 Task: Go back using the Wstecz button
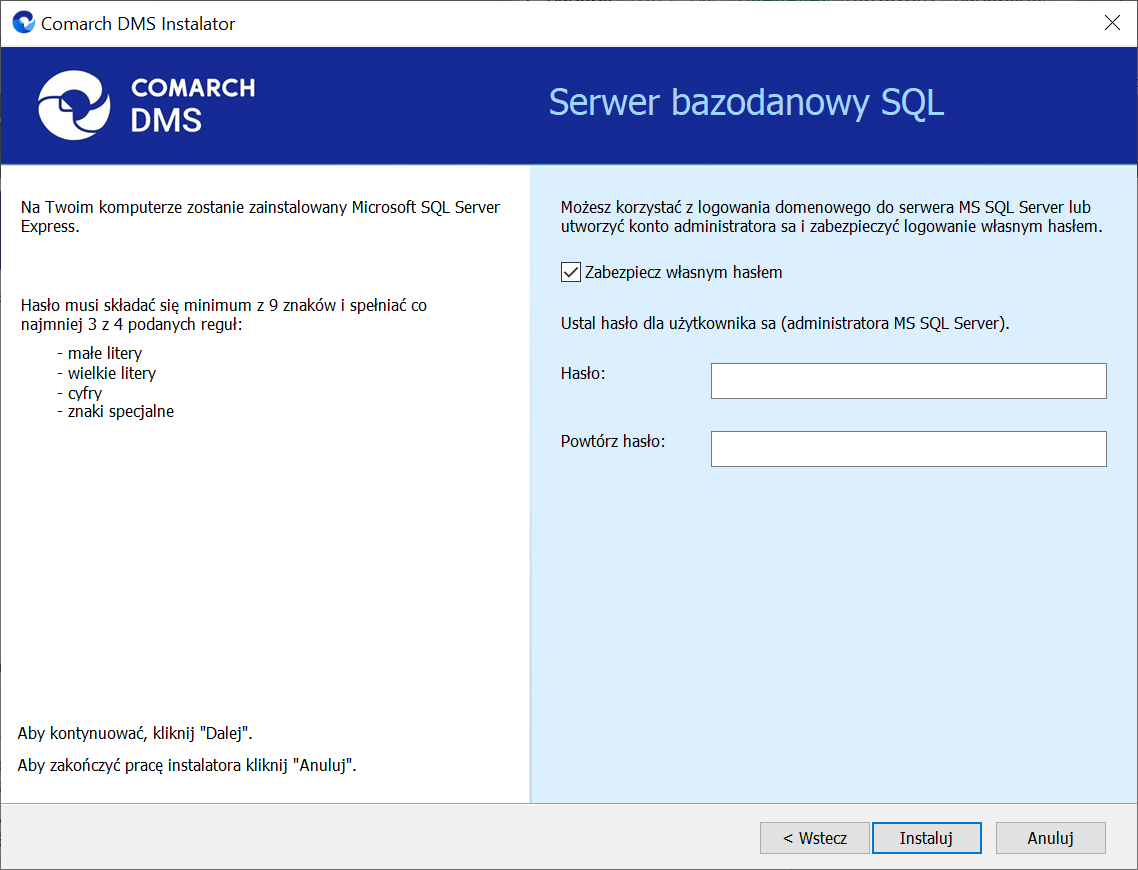814,837
